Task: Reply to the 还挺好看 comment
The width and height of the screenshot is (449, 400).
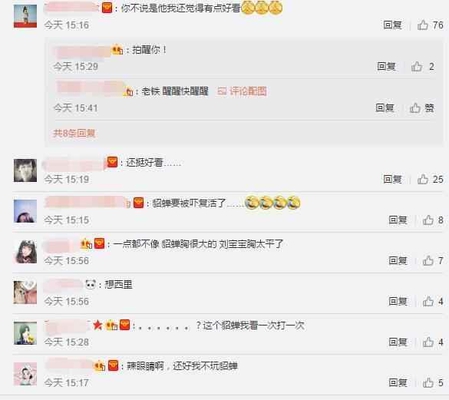Action: coord(392,179)
